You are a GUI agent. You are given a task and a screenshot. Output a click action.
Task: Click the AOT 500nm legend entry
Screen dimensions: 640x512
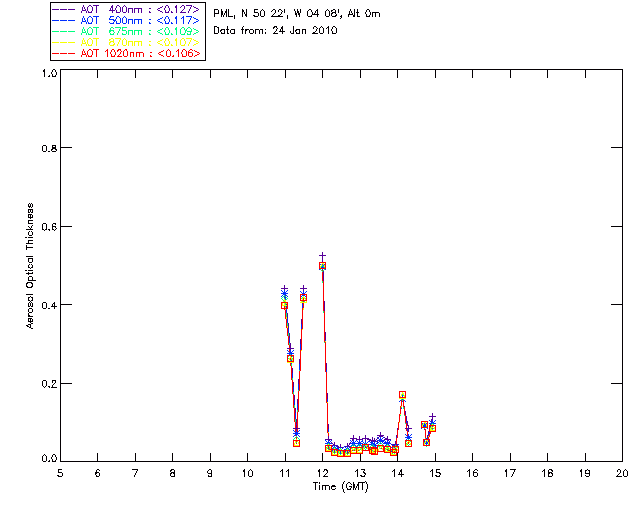[x=126, y=20]
